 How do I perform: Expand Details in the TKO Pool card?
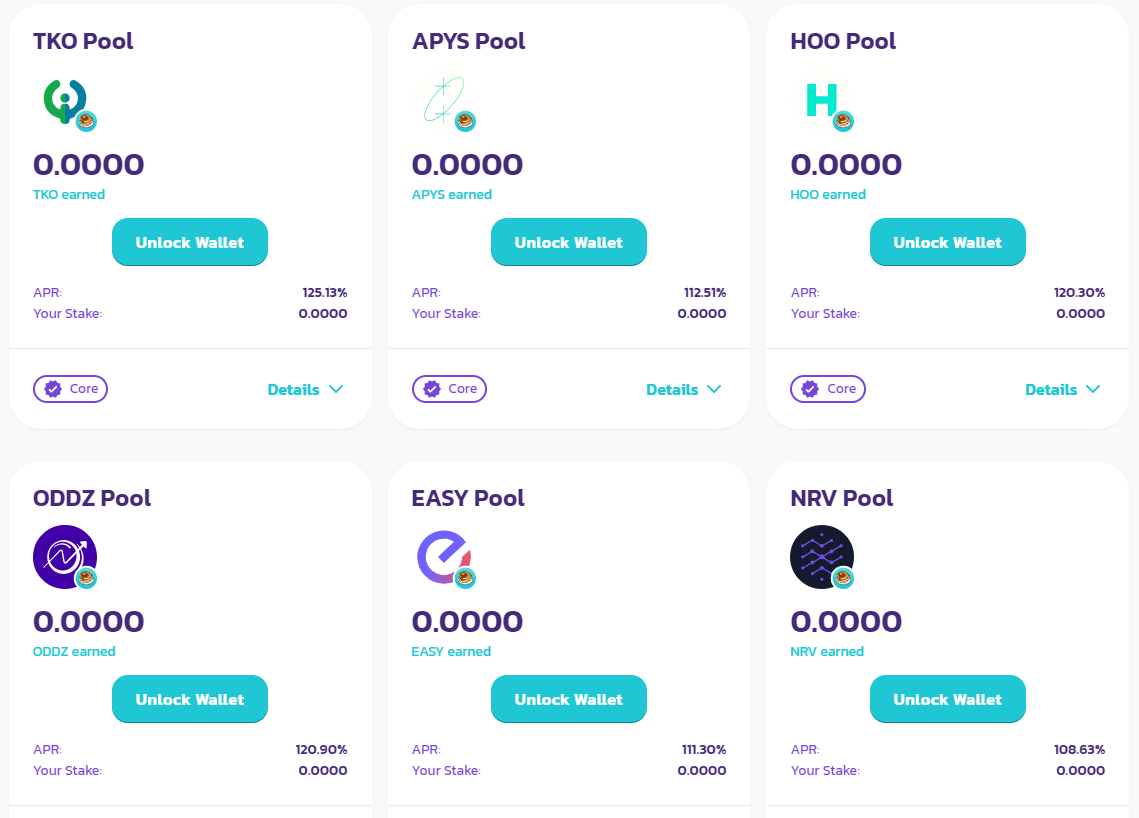tap(305, 389)
